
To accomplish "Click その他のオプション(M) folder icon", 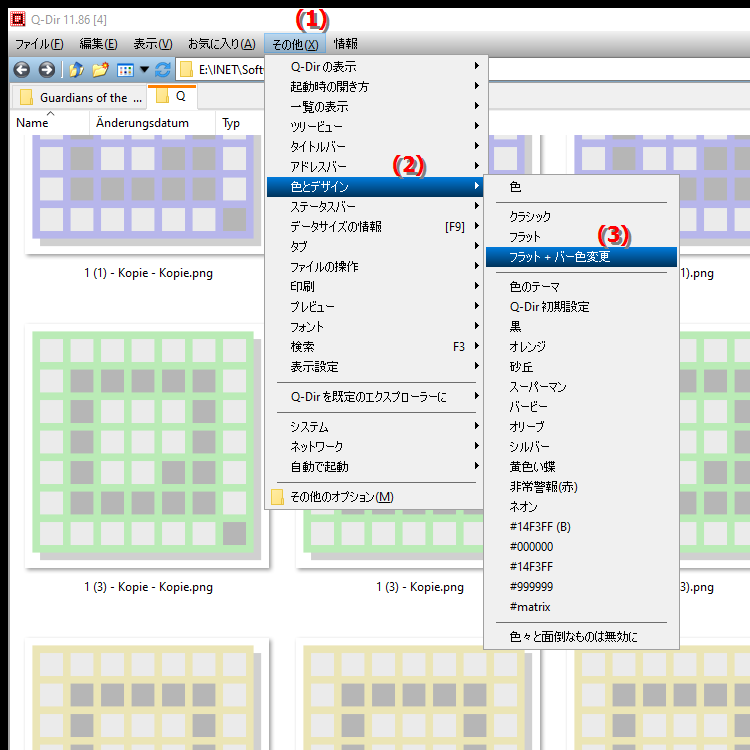I will pyautogui.click(x=277, y=497).
